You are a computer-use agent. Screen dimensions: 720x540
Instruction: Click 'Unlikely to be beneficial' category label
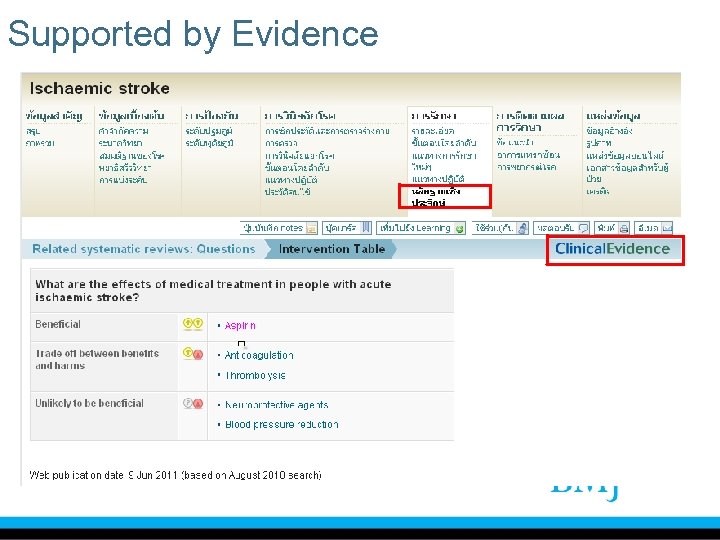(89, 403)
